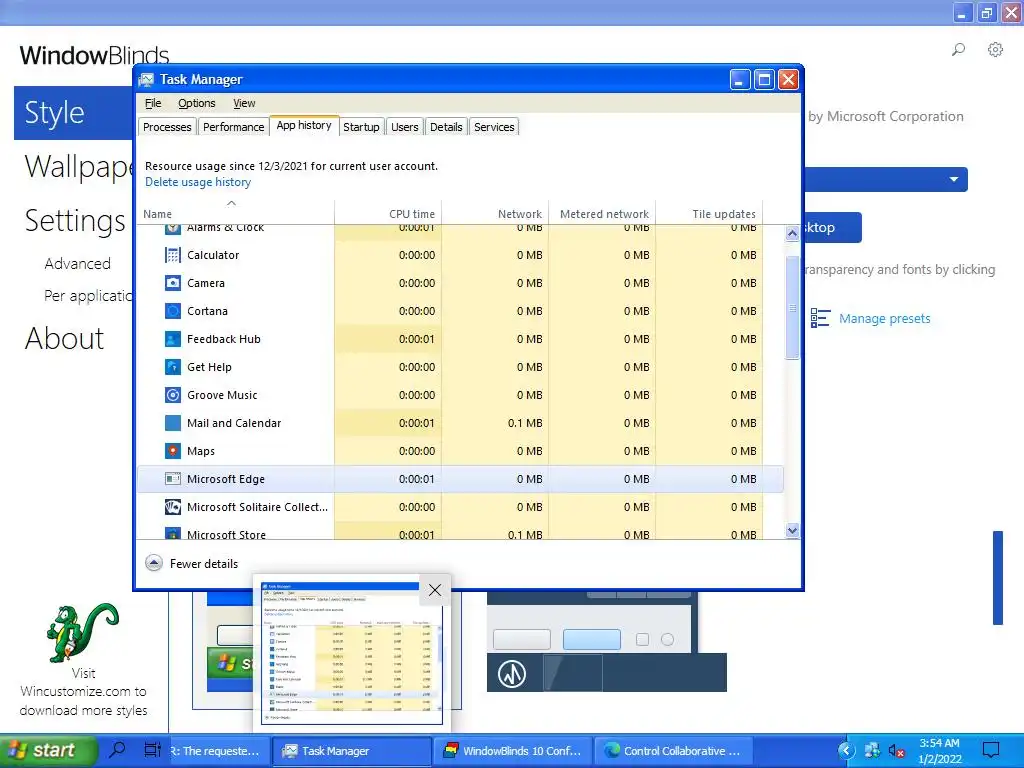Click the heartbeat monitor icon in preview

(512, 673)
